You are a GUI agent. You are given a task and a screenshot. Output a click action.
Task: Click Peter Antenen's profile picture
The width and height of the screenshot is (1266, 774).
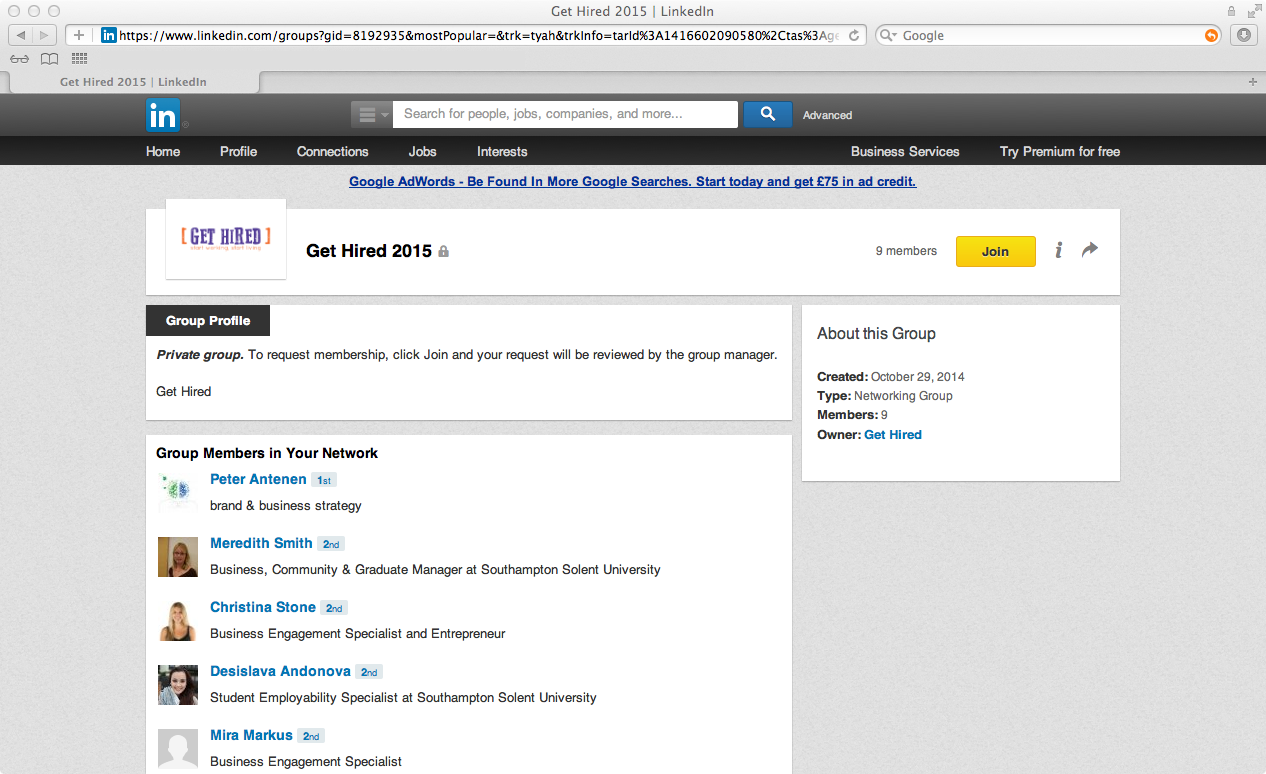click(177, 492)
